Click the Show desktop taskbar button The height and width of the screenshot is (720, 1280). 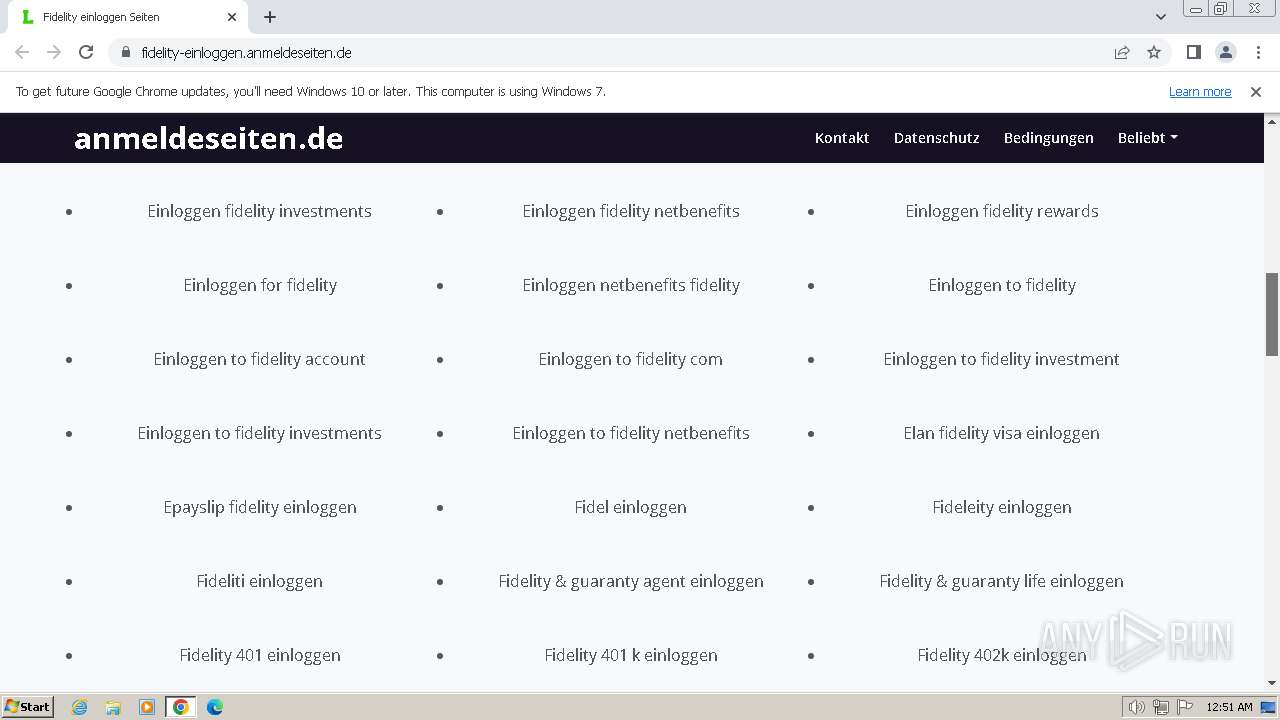(1269, 707)
